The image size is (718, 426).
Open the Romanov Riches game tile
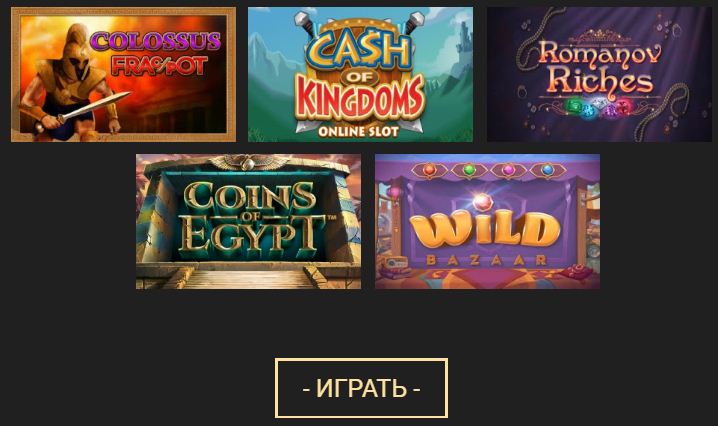[599, 74]
